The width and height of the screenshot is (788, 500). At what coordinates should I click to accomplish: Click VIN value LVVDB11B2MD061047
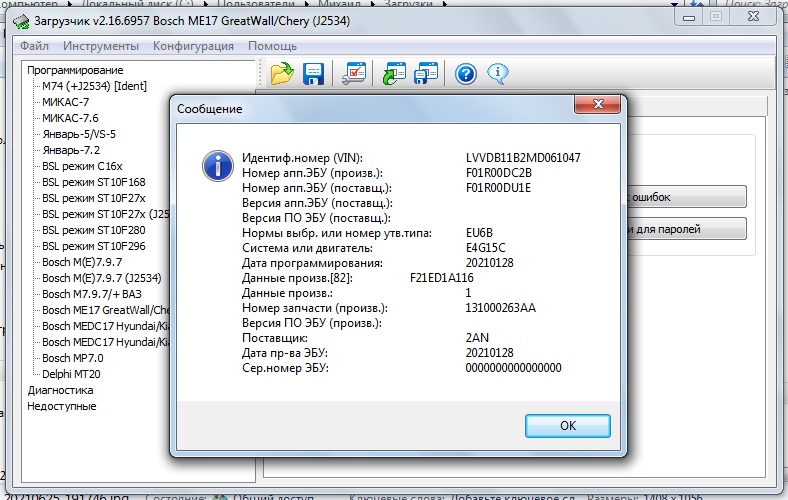[x=523, y=158]
